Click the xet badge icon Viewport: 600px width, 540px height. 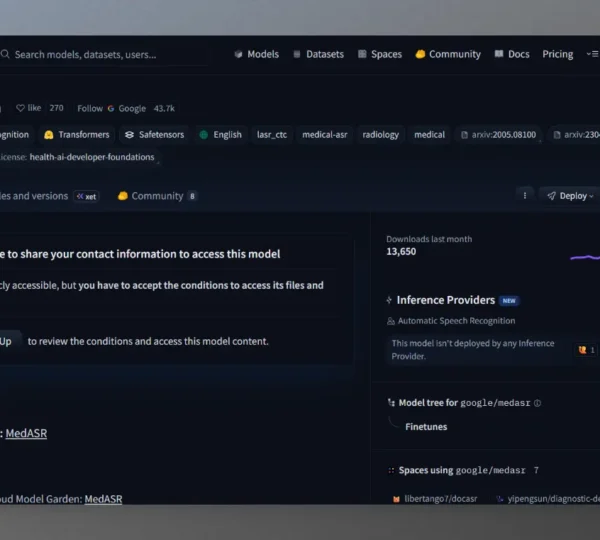pyautogui.click(x=87, y=196)
